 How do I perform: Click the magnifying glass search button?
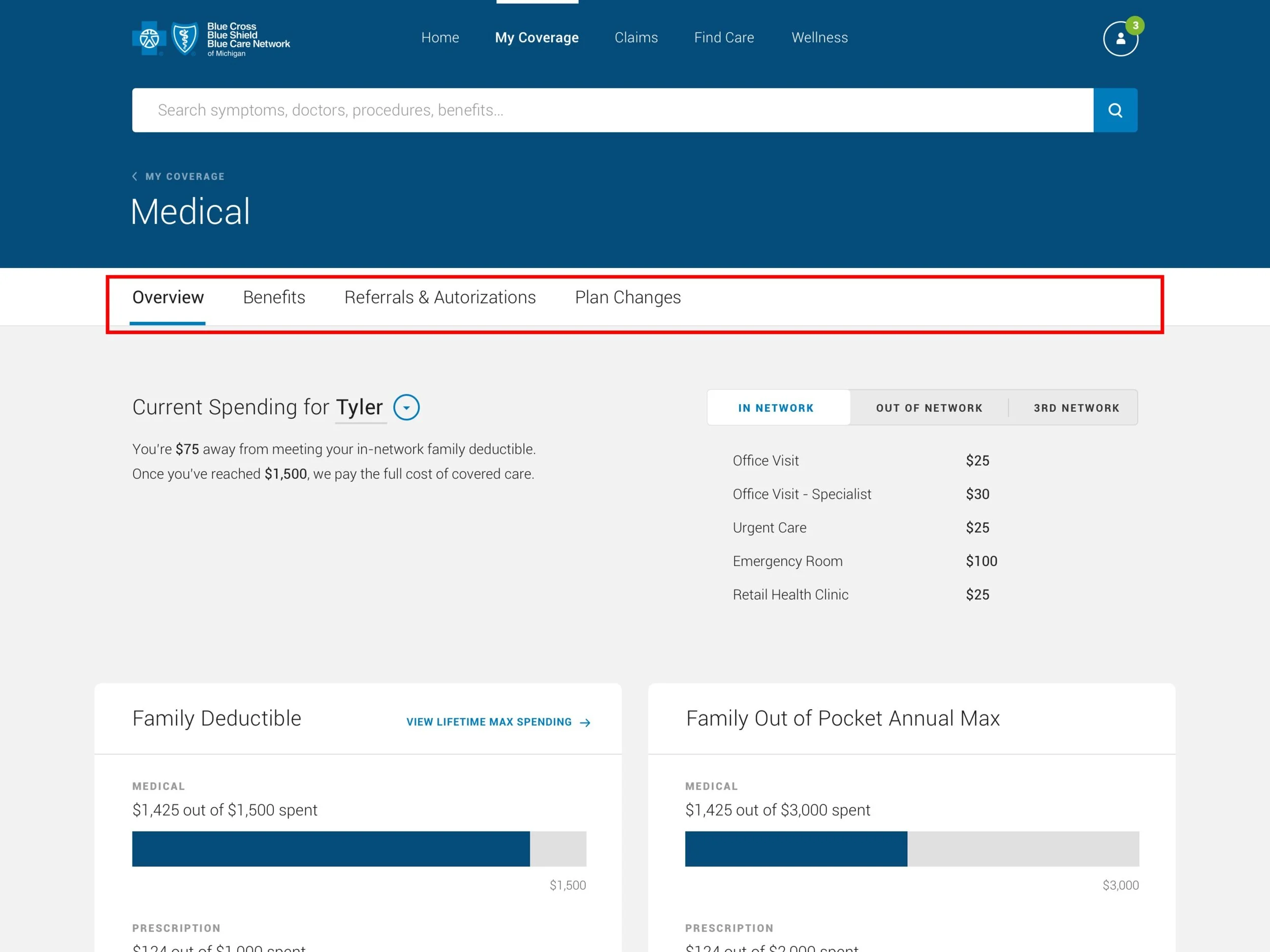point(1115,110)
